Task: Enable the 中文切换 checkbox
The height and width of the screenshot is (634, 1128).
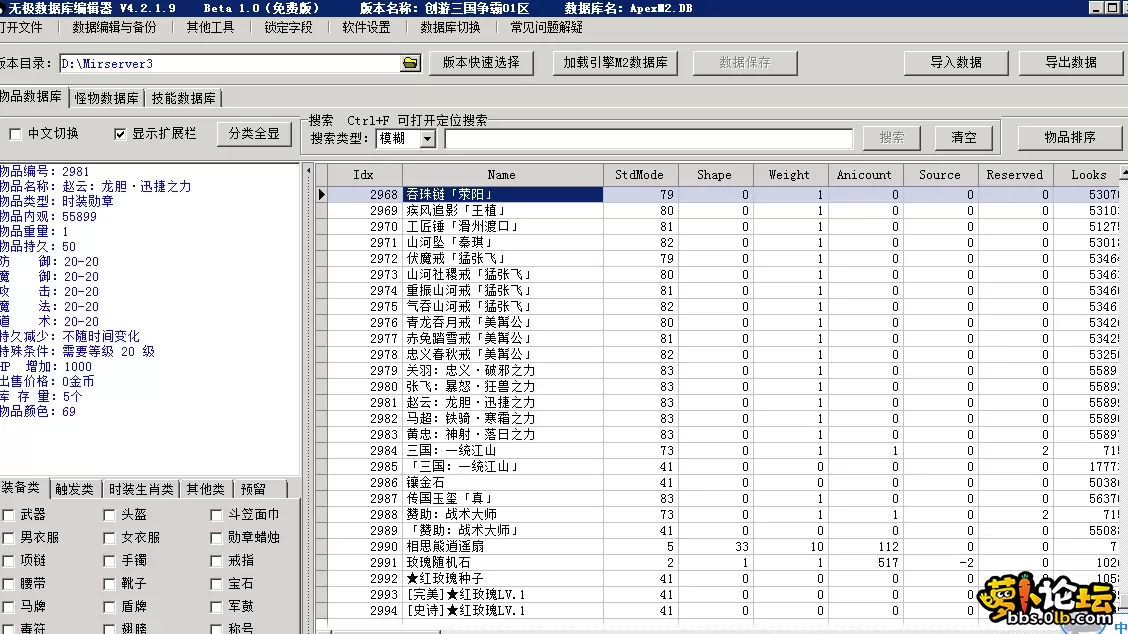Action: 17,133
